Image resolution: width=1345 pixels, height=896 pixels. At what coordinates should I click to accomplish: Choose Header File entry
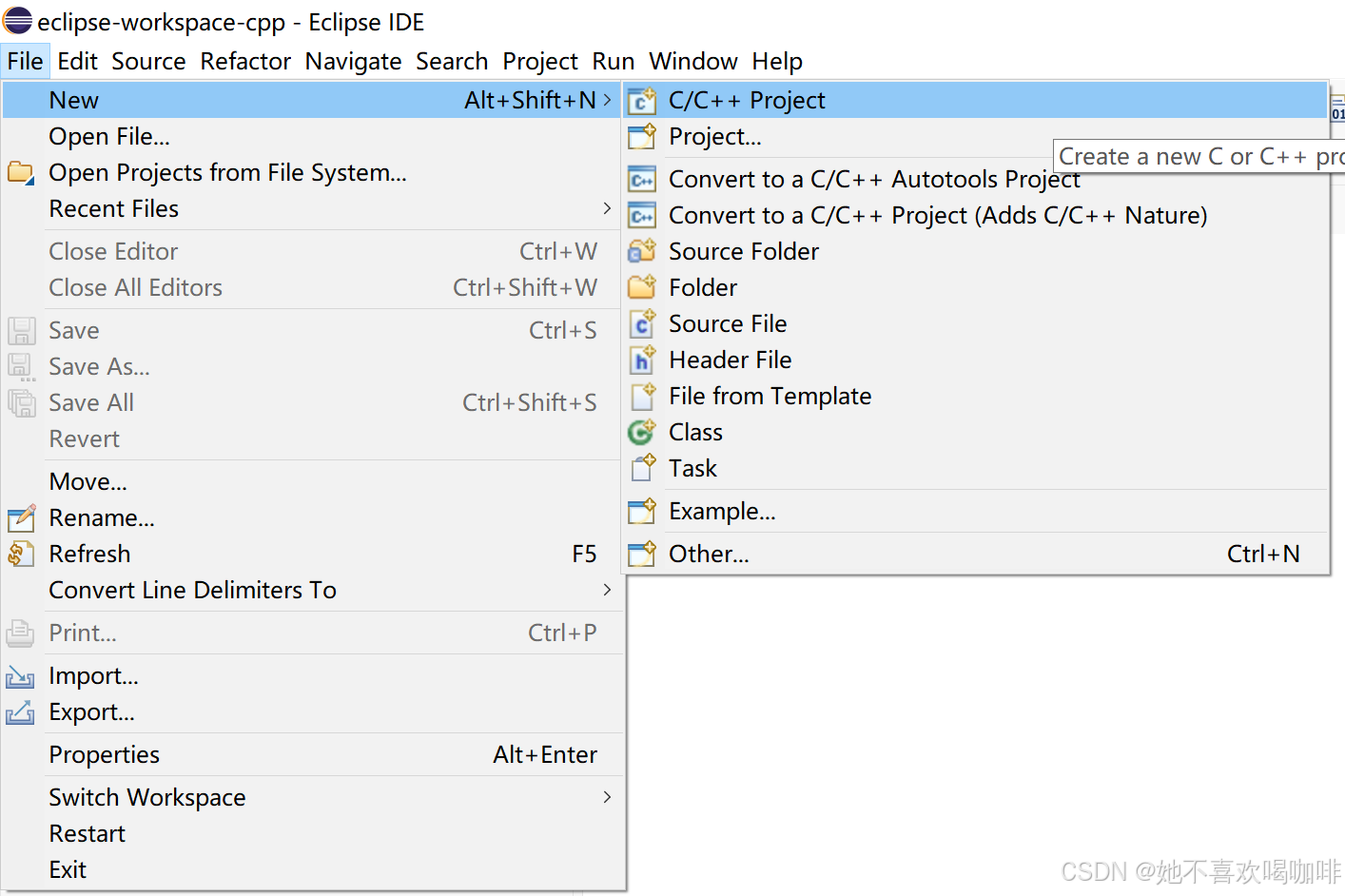(975, 360)
